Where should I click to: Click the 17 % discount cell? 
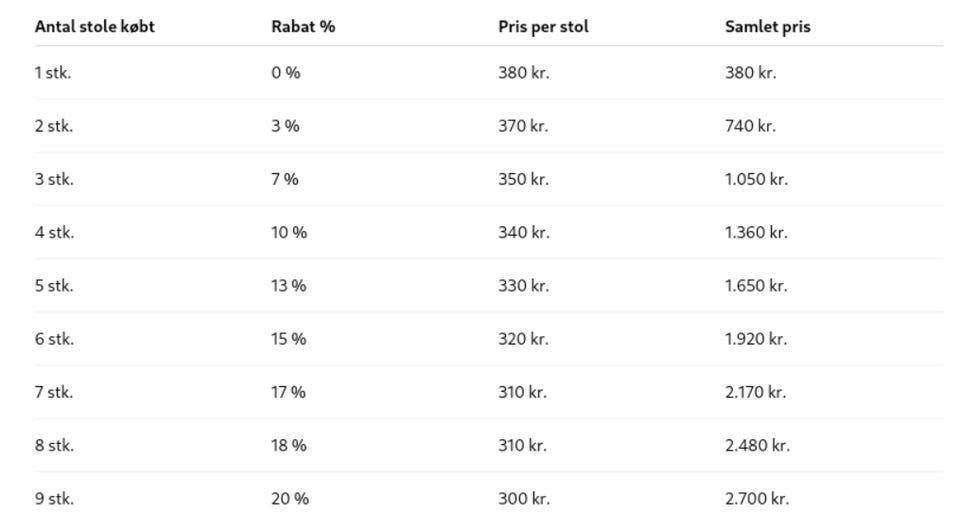288,392
